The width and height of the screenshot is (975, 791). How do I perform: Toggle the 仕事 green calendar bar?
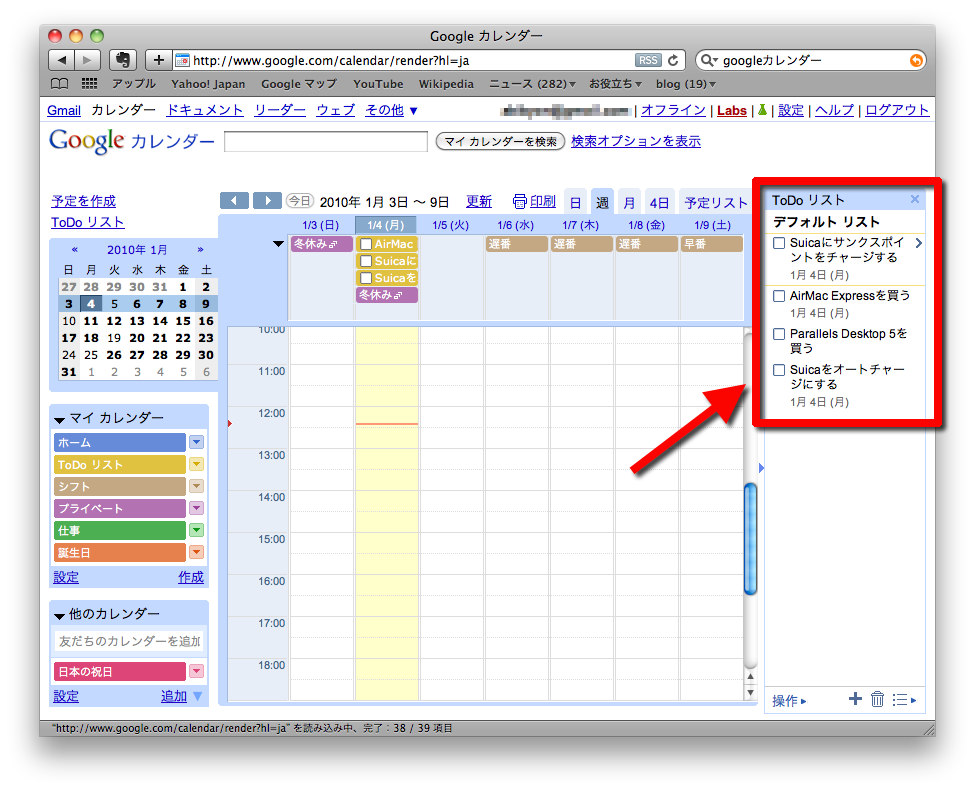click(120, 530)
